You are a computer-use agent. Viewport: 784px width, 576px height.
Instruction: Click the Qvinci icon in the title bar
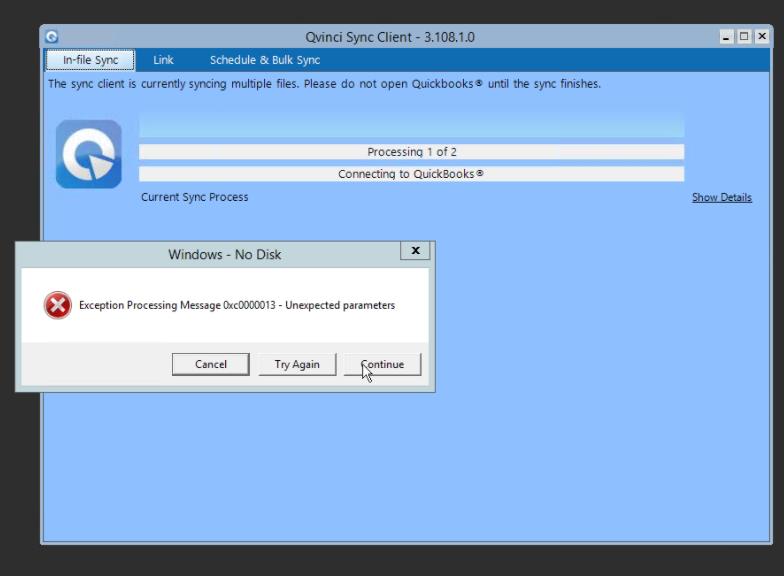(x=52, y=37)
